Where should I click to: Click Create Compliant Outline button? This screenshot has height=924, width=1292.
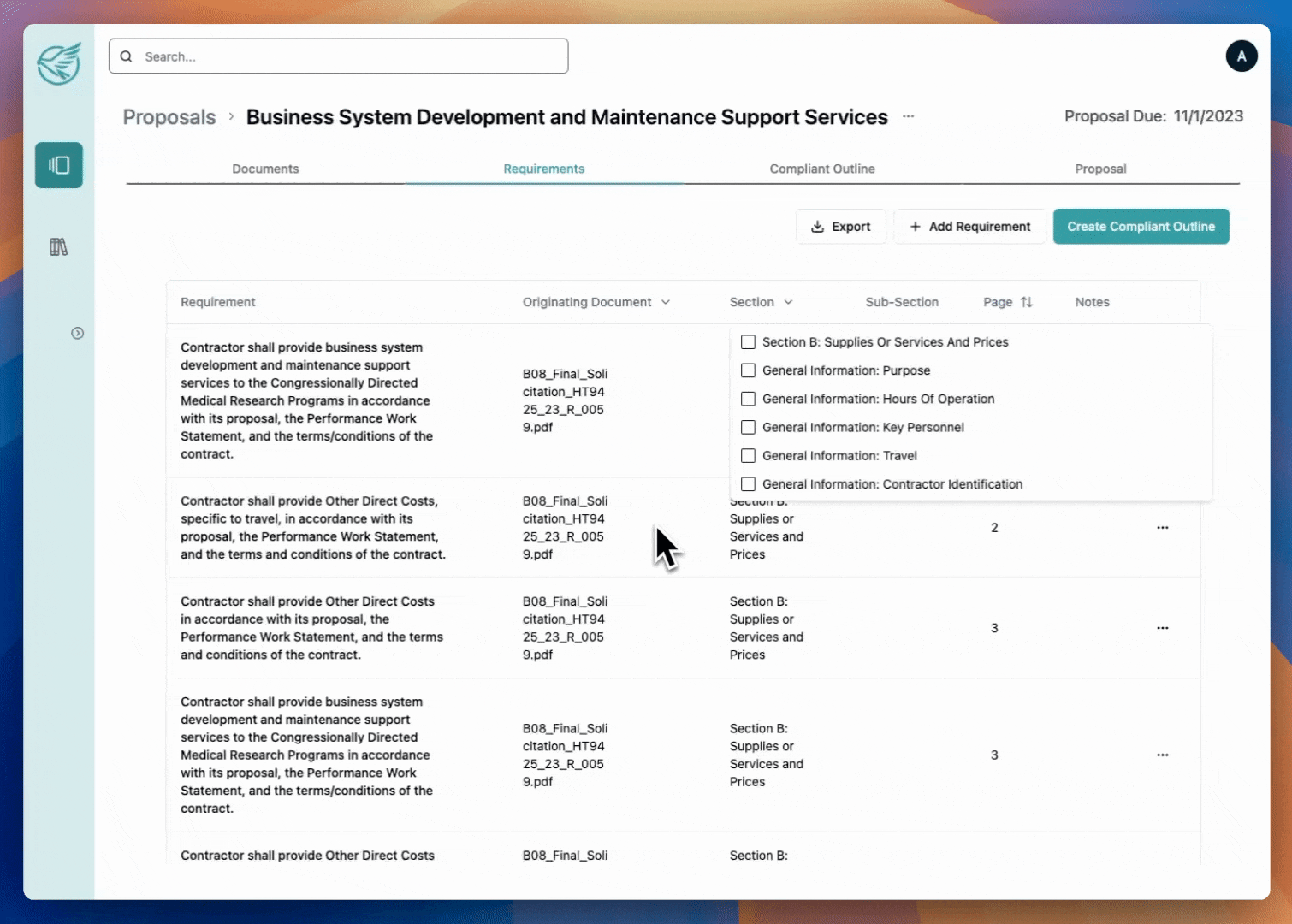1141,227
